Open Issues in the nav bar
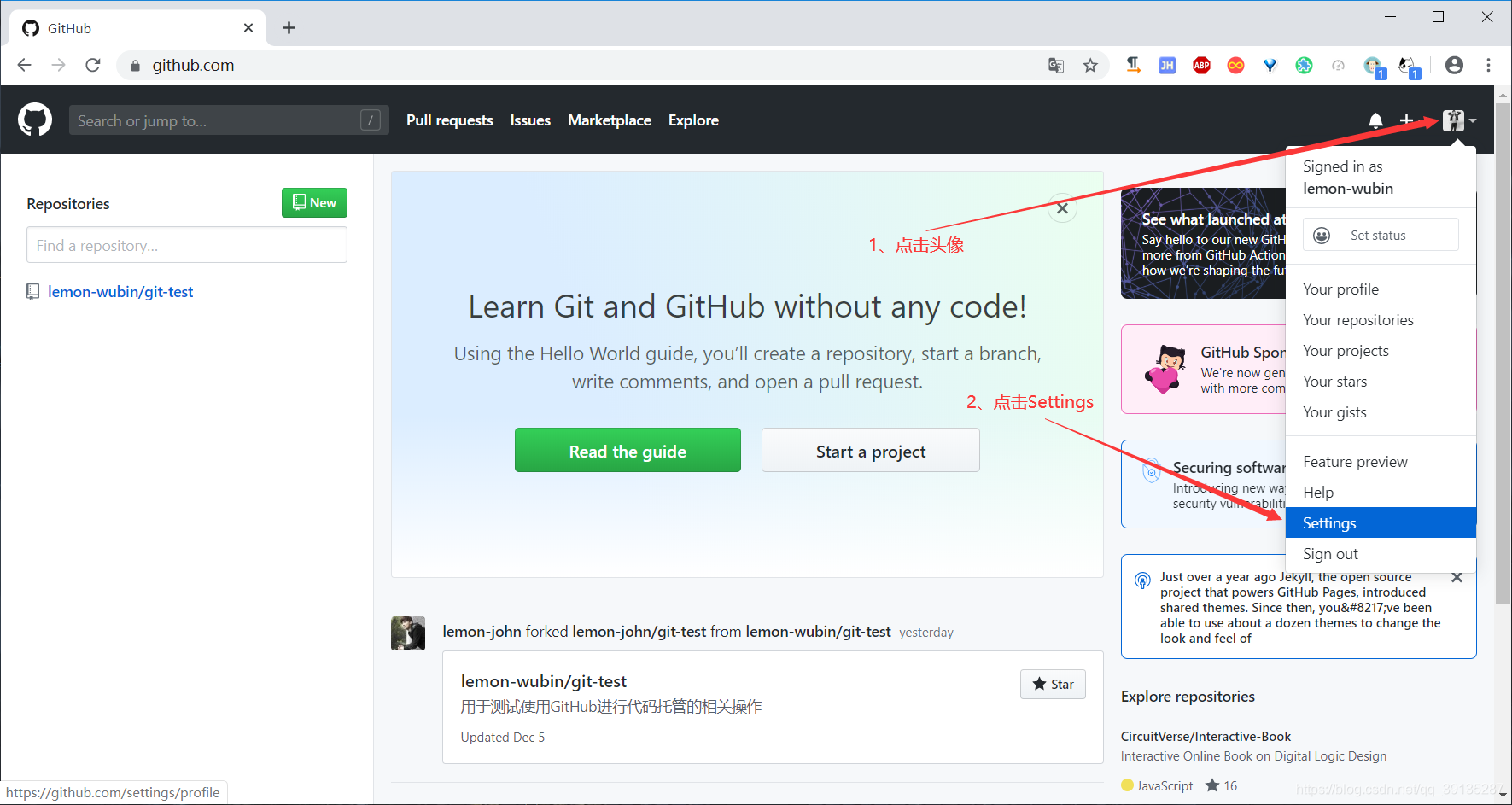 click(530, 120)
